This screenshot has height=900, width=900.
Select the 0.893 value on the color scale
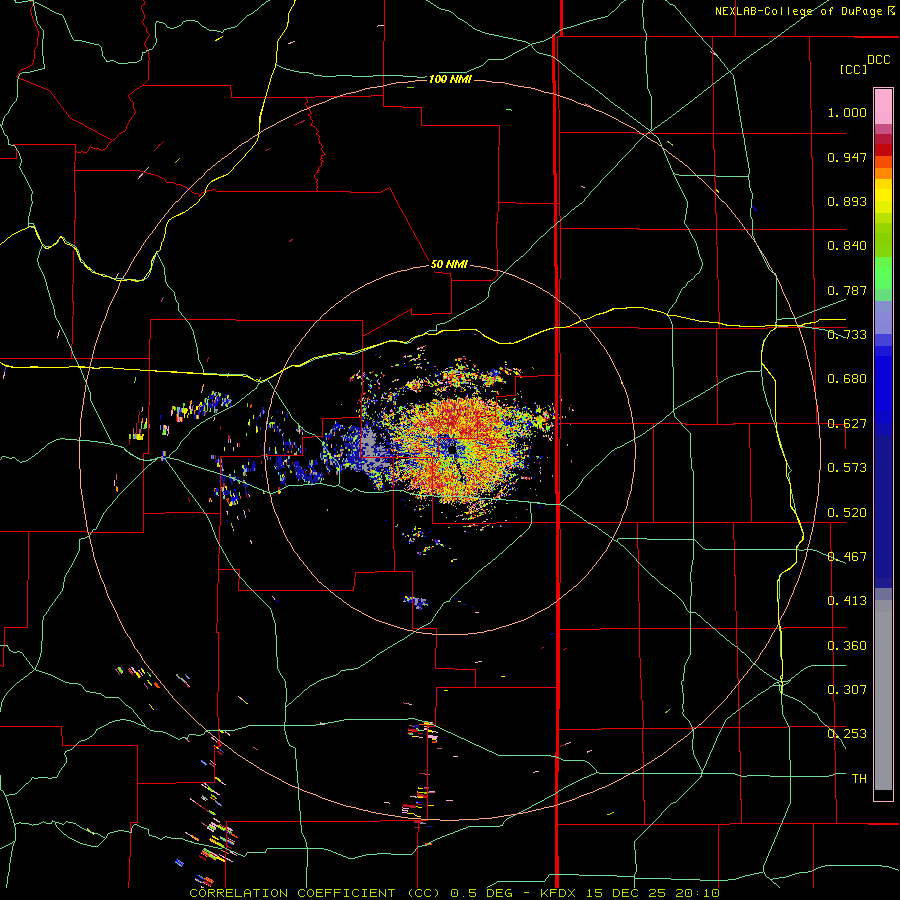click(x=847, y=201)
